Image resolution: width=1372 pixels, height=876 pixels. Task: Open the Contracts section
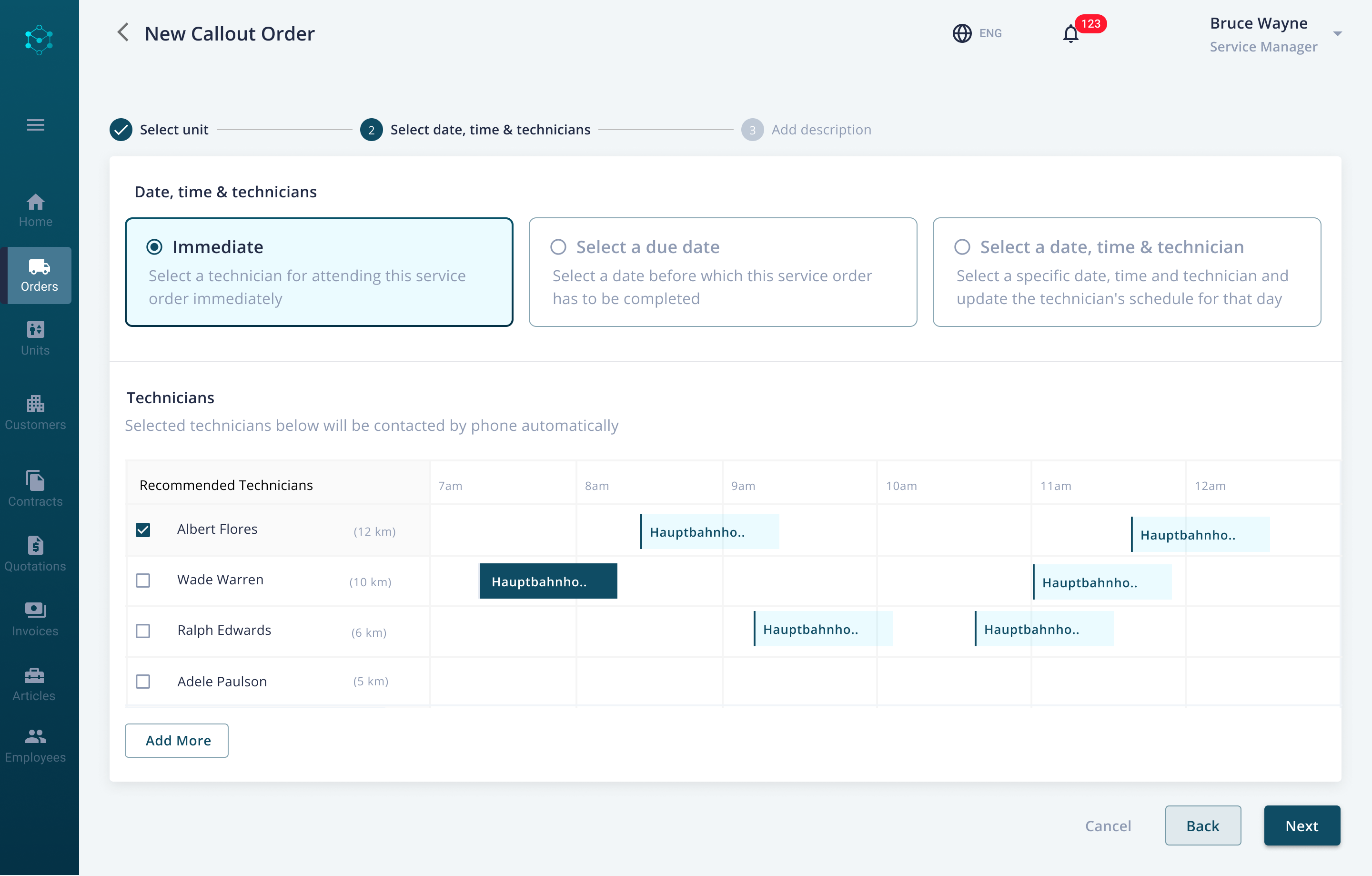35,488
